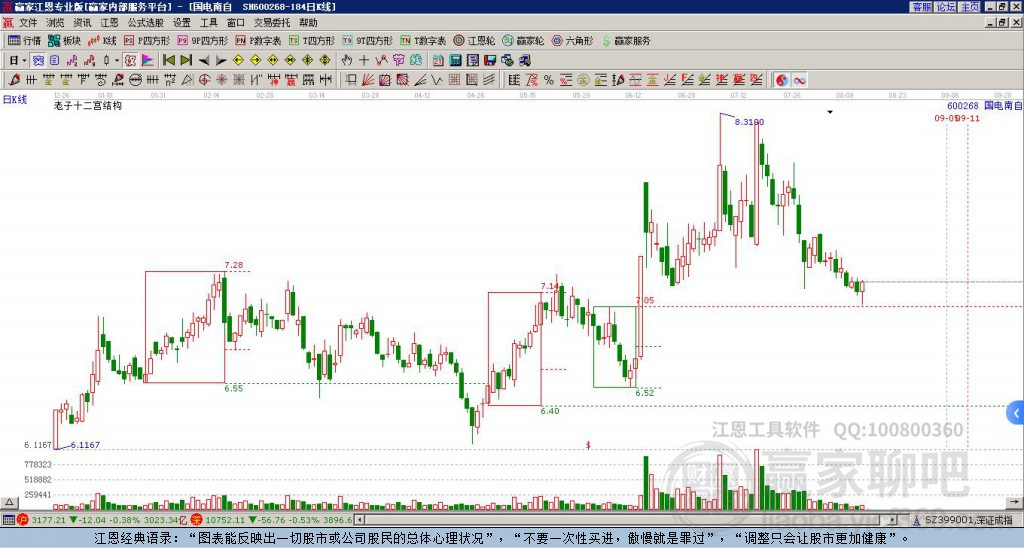Follow the 主页 homepage link
Screen dimensions: 1024x548
pyautogui.click(x=970, y=7)
